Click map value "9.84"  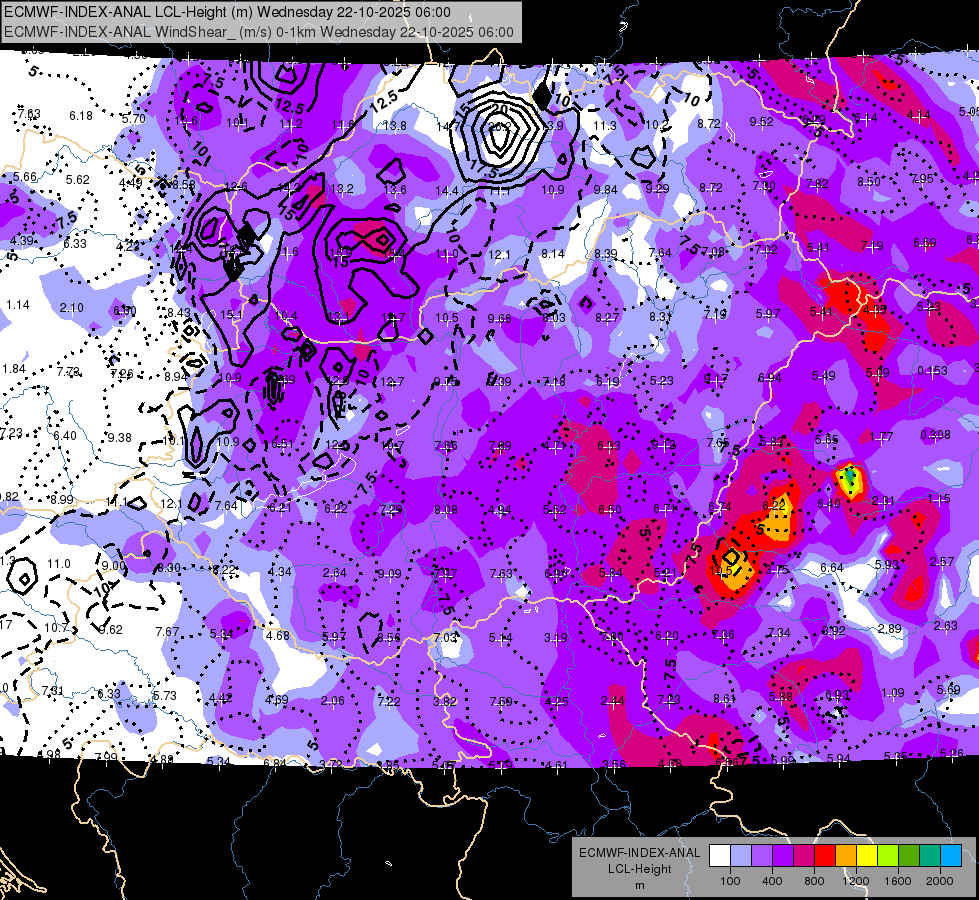(605, 189)
